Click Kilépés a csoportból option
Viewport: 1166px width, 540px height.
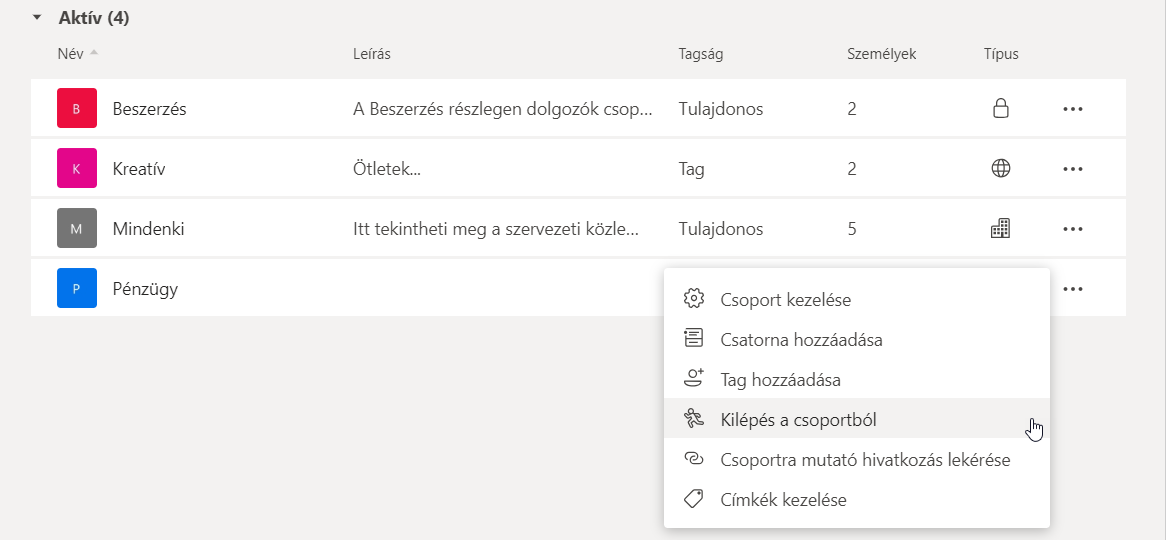[798, 420]
